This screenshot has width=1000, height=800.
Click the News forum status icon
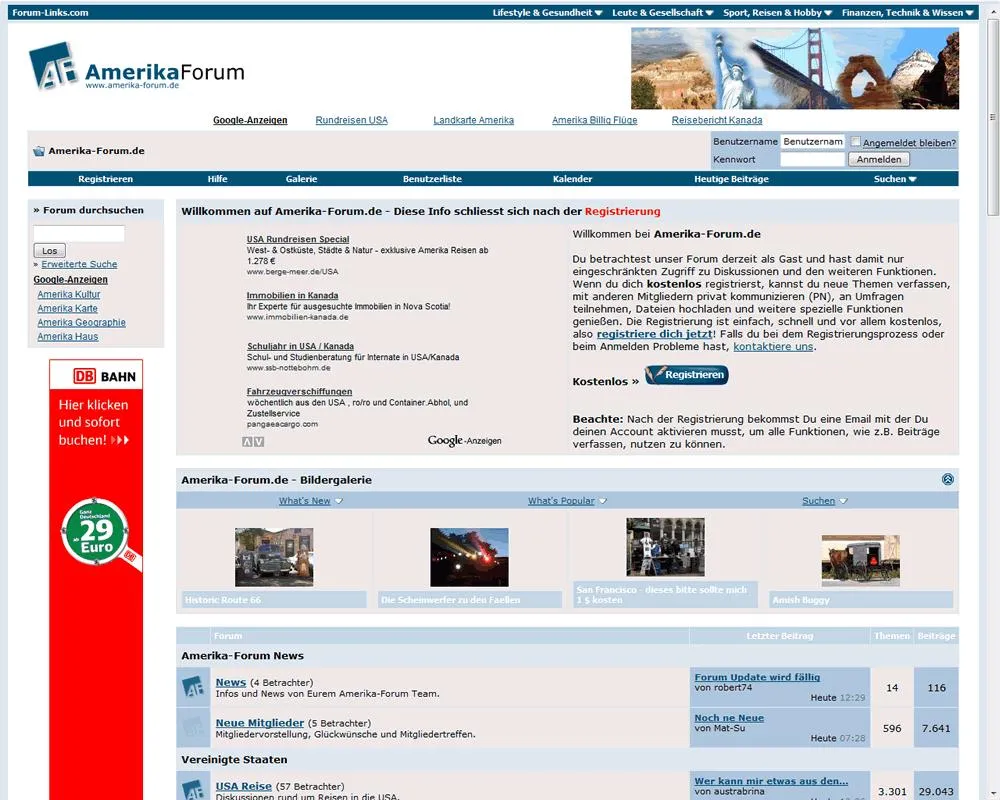(x=193, y=687)
